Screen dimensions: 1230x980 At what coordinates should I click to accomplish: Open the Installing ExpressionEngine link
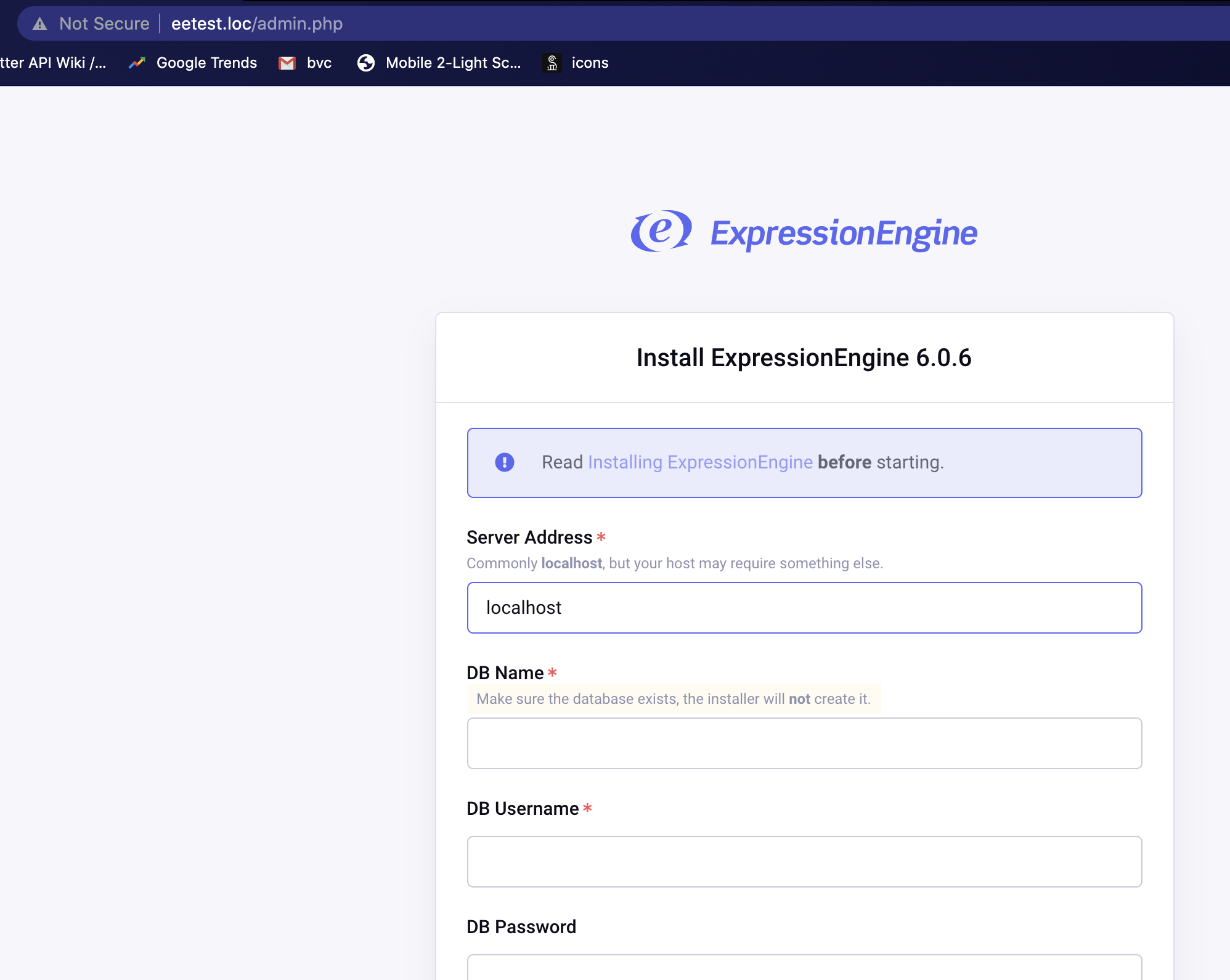click(701, 462)
